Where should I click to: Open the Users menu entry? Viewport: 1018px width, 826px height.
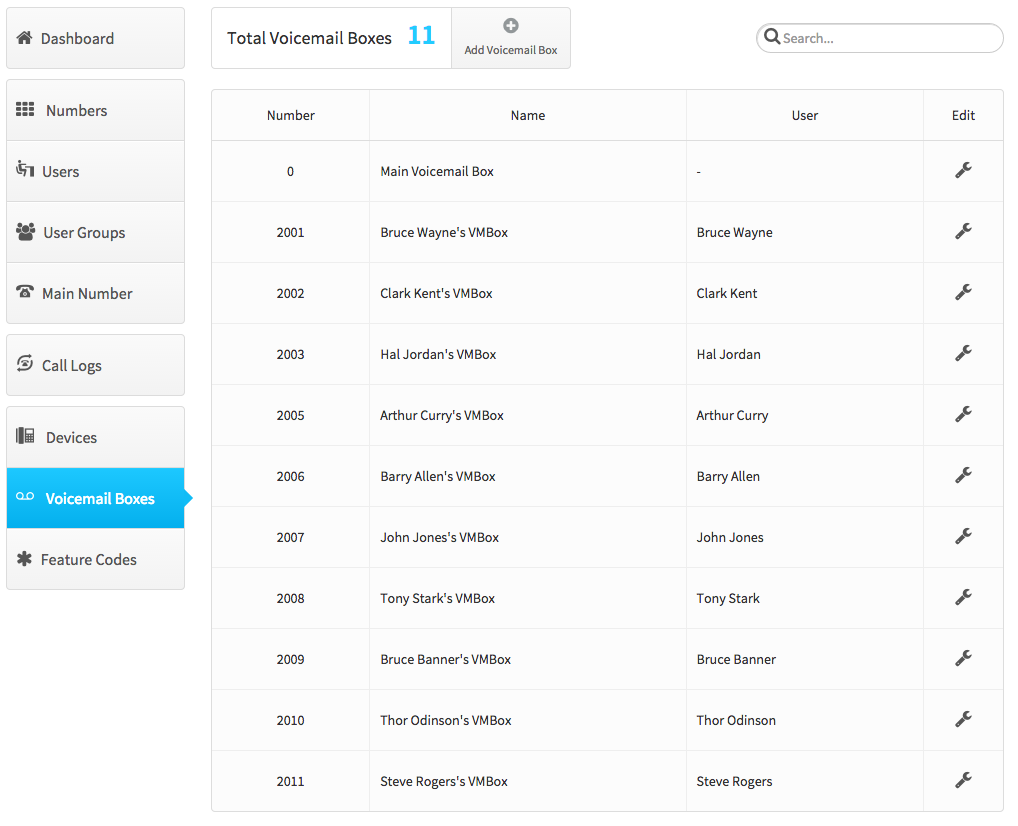tap(95, 171)
